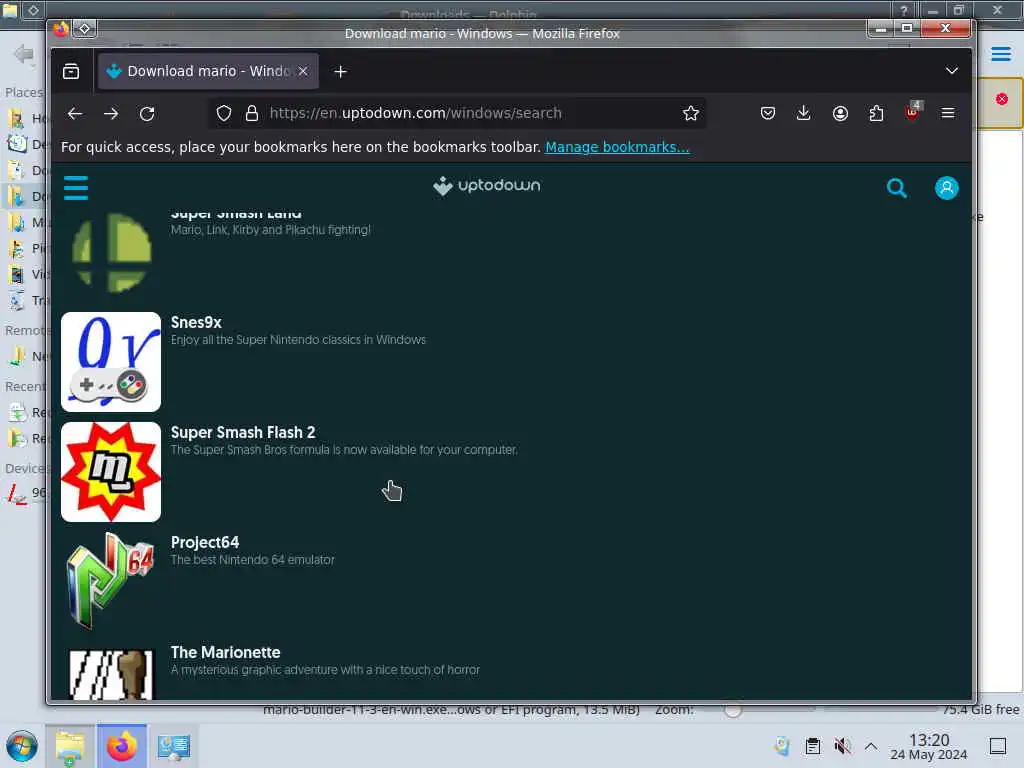The height and width of the screenshot is (768, 1024).
Task: Open the Save to Pocket icon
Action: tap(768, 114)
